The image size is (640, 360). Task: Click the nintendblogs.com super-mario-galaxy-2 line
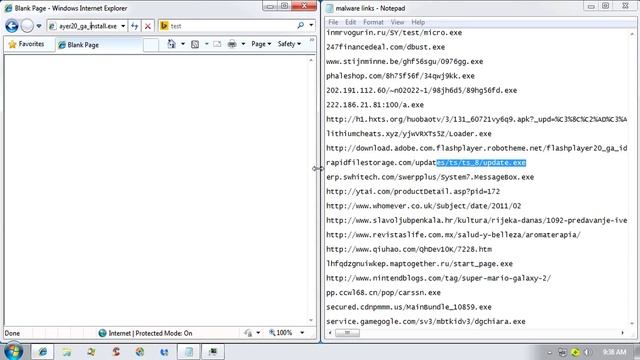438,278
